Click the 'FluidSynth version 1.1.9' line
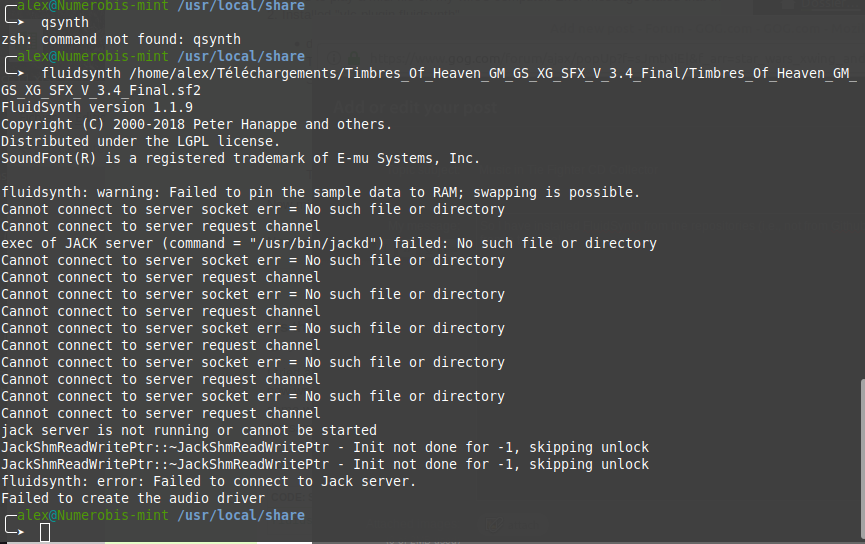This screenshot has height=544, width=865. point(97,108)
